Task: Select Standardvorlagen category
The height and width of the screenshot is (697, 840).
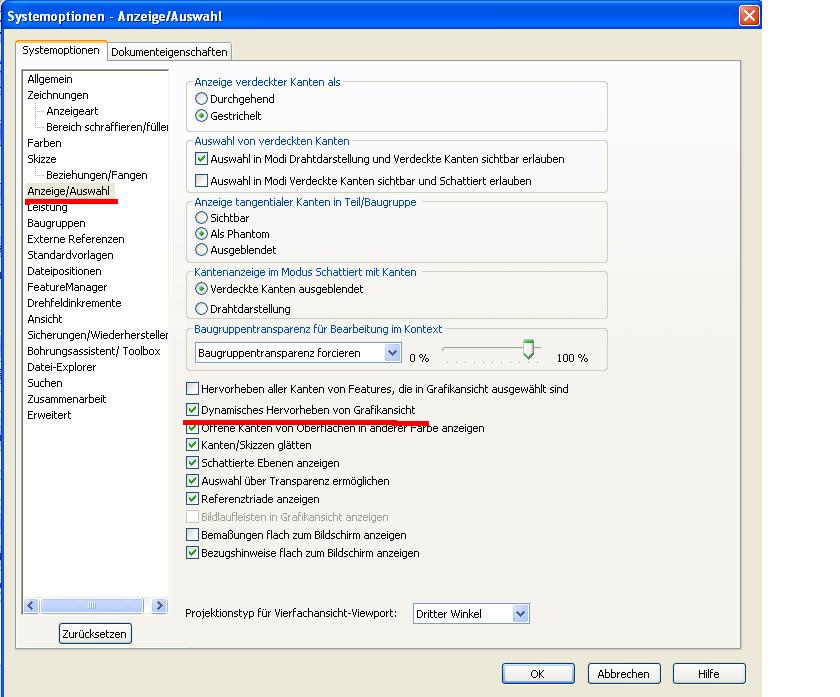Action: click(x=70, y=256)
